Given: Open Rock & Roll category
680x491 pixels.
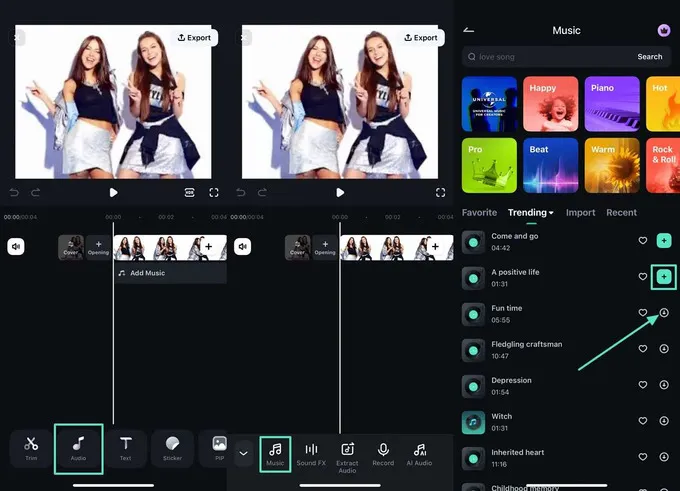Looking at the screenshot, I should pos(663,165).
